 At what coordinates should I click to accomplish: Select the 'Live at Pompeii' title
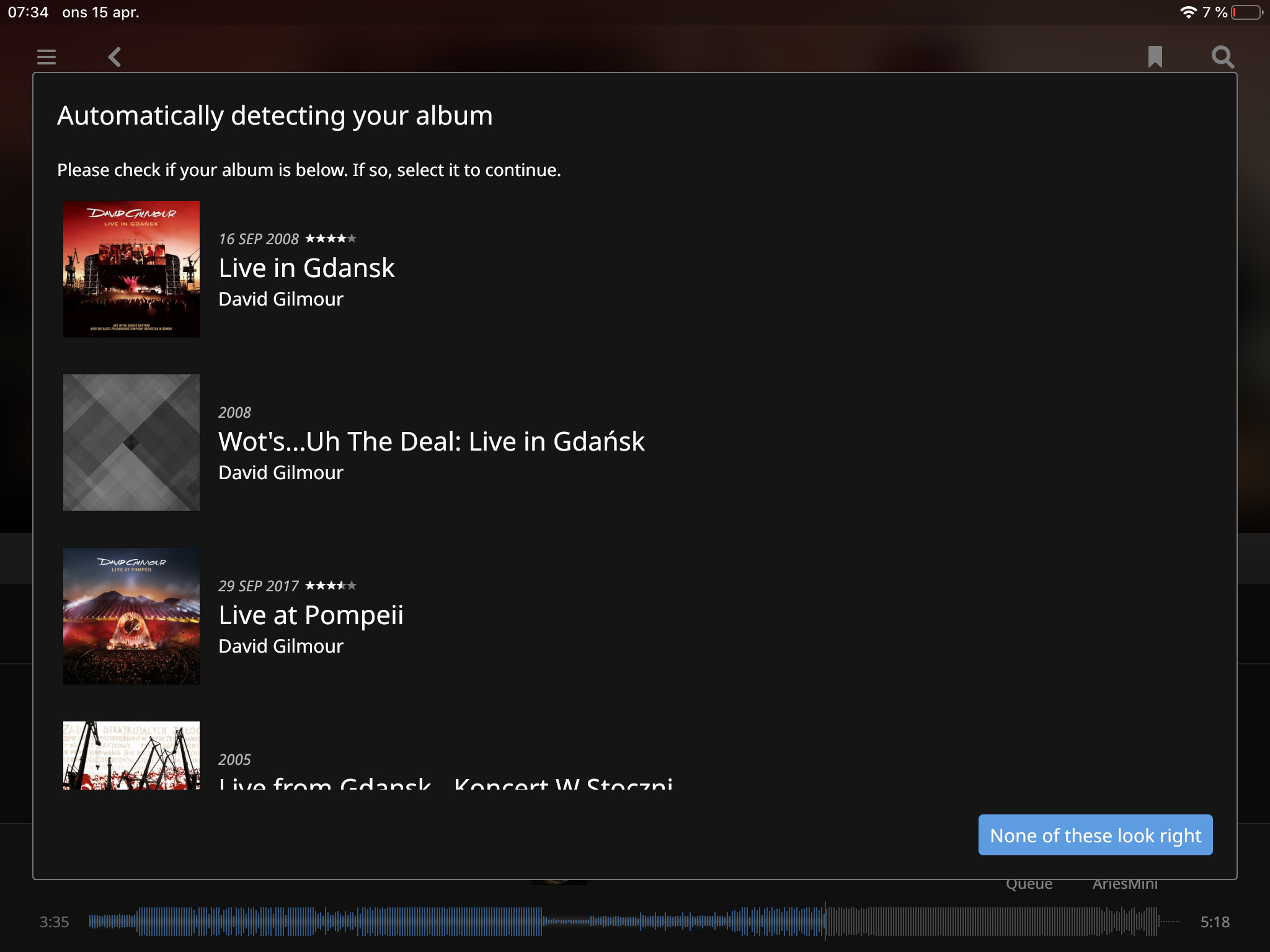pyautogui.click(x=311, y=615)
